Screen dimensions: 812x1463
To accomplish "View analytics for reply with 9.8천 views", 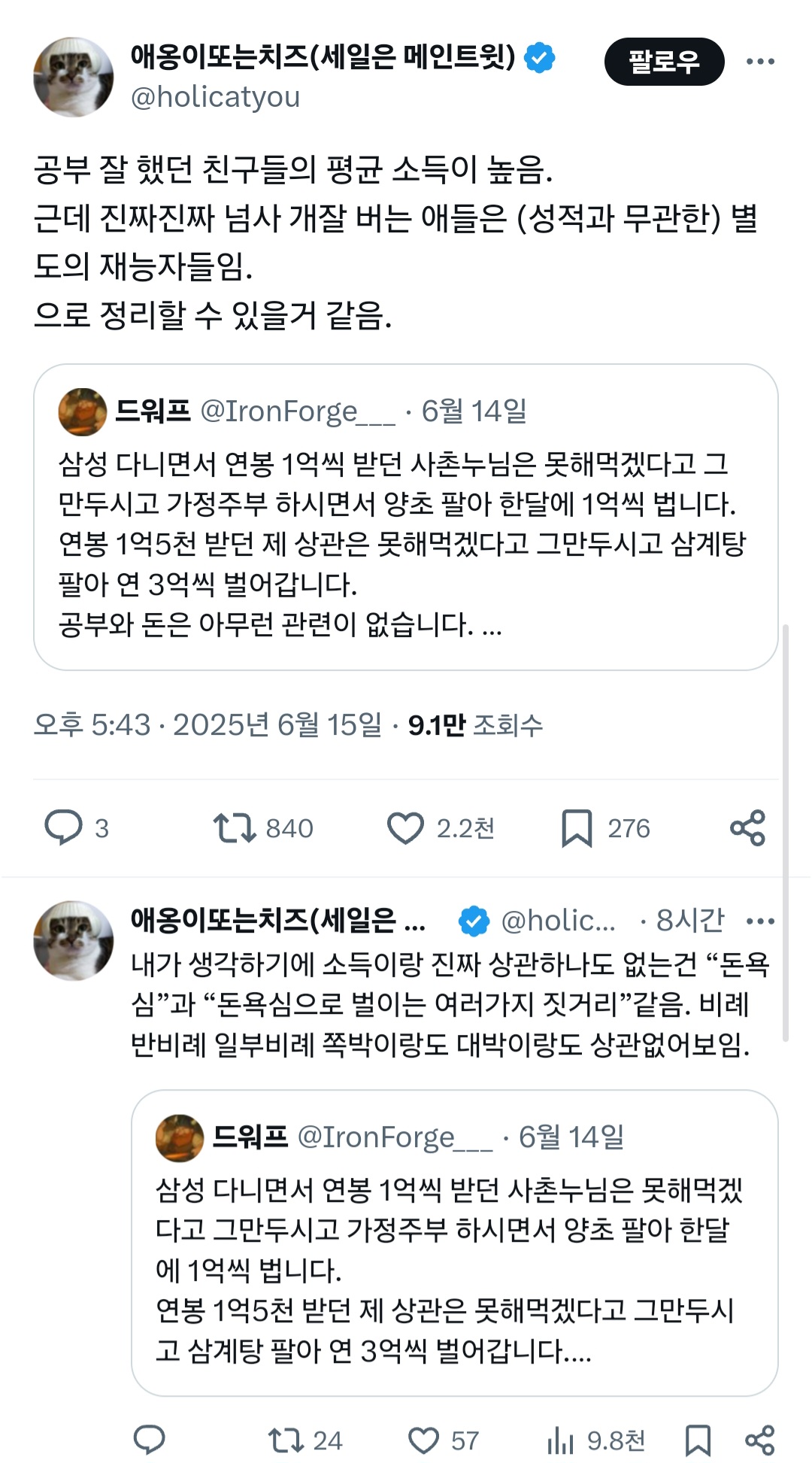I will click(561, 1440).
